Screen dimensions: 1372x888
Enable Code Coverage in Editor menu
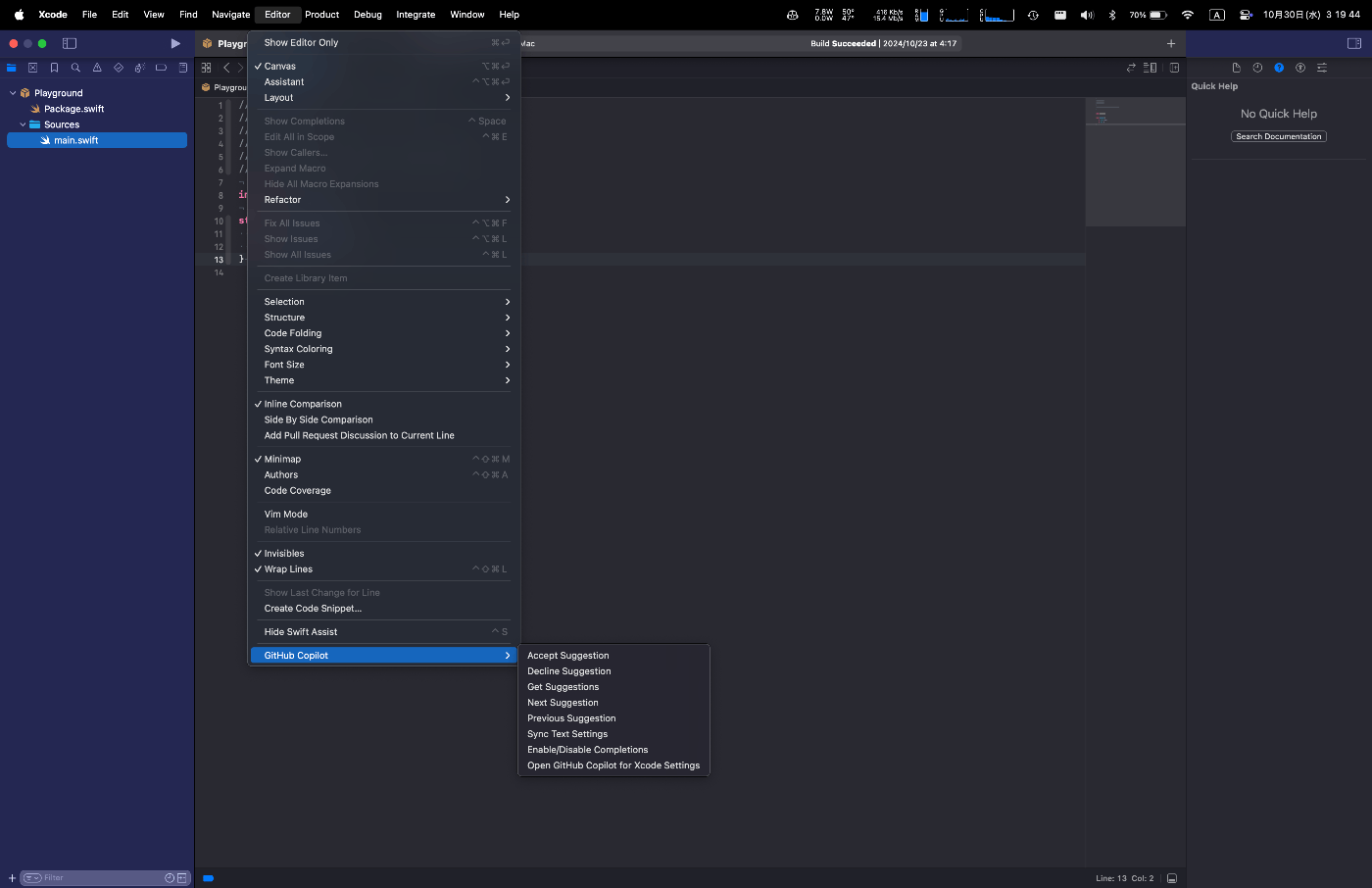point(383,490)
